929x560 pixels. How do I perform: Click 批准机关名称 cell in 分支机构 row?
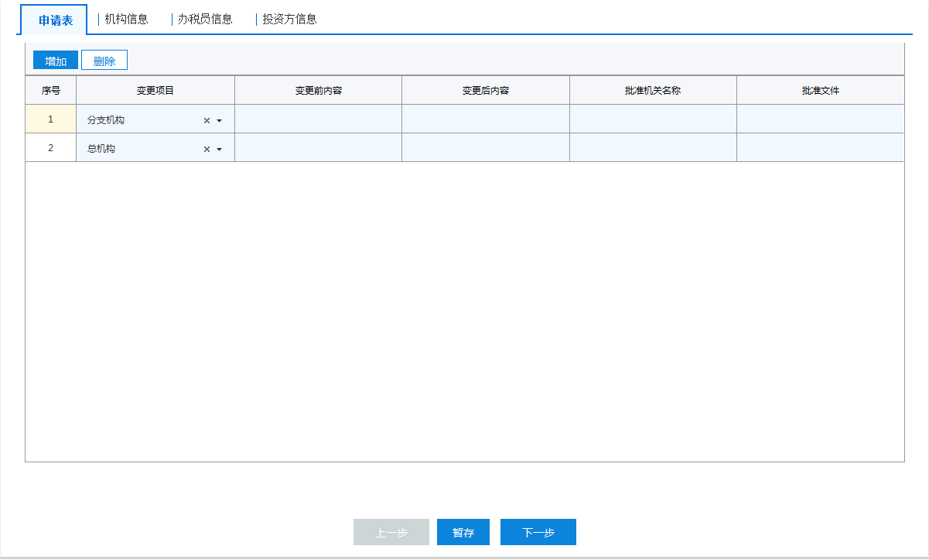(x=653, y=119)
